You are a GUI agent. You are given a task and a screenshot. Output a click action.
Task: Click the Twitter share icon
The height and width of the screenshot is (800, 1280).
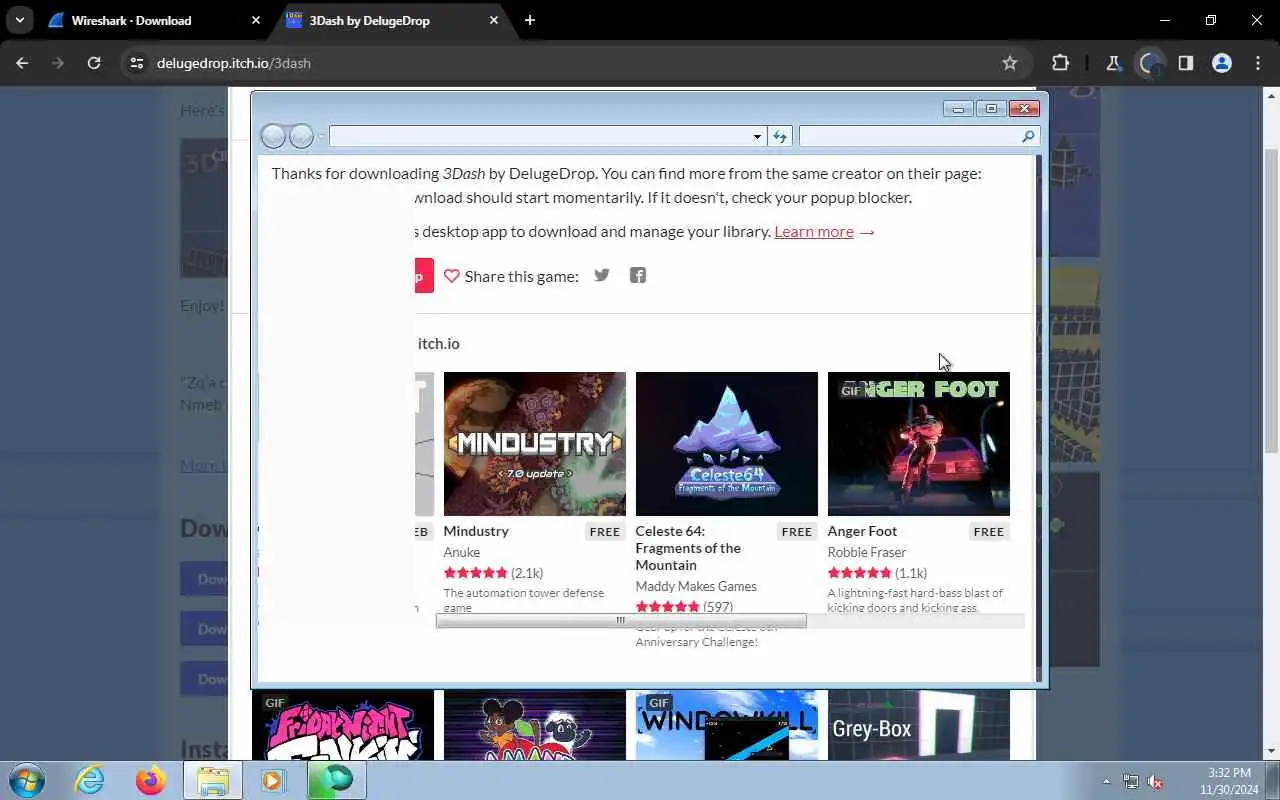coord(601,275)
